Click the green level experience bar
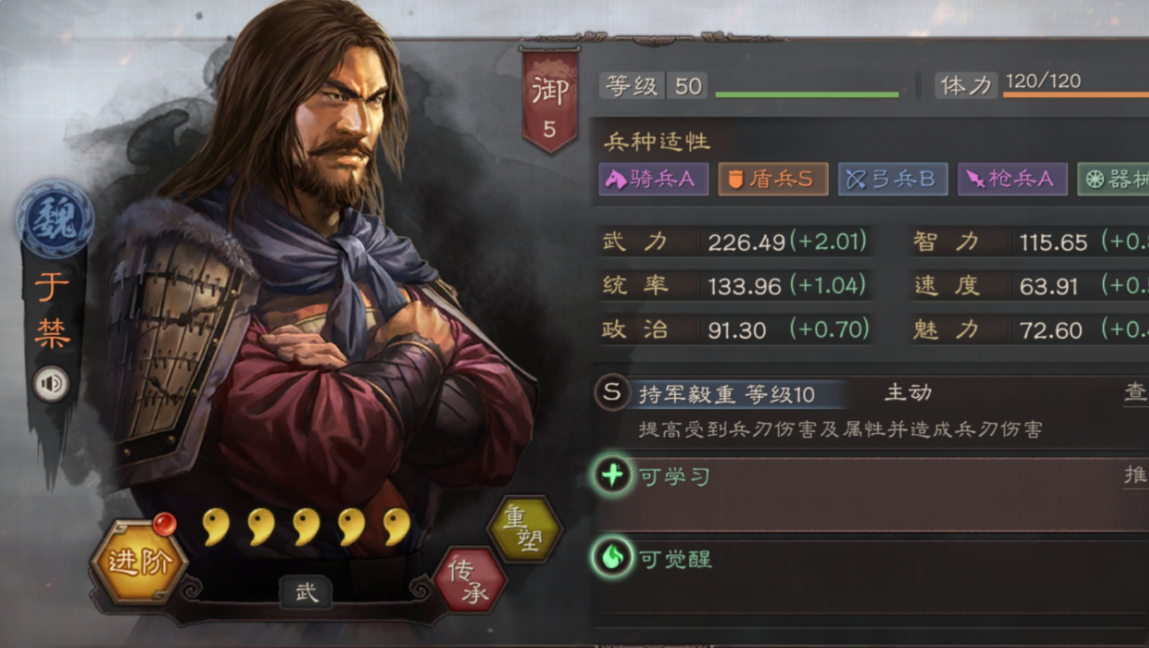Image resolution: width=1149 pixels, height=648 pixels. point(807,95)
